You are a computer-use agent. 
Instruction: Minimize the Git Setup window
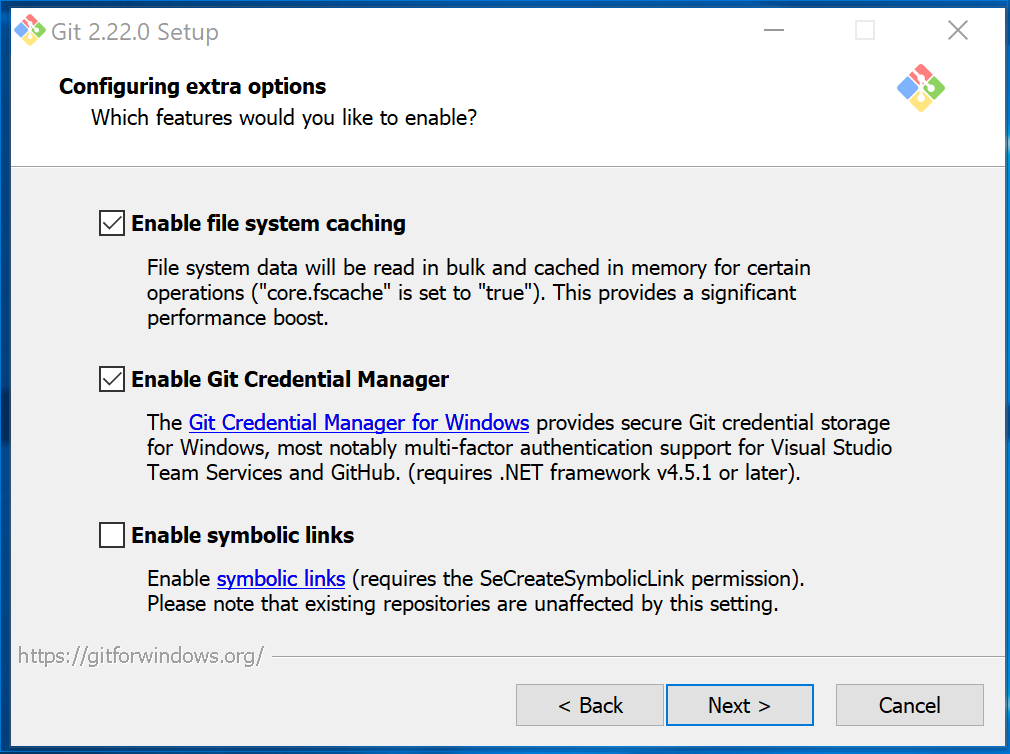pos(774,31)
